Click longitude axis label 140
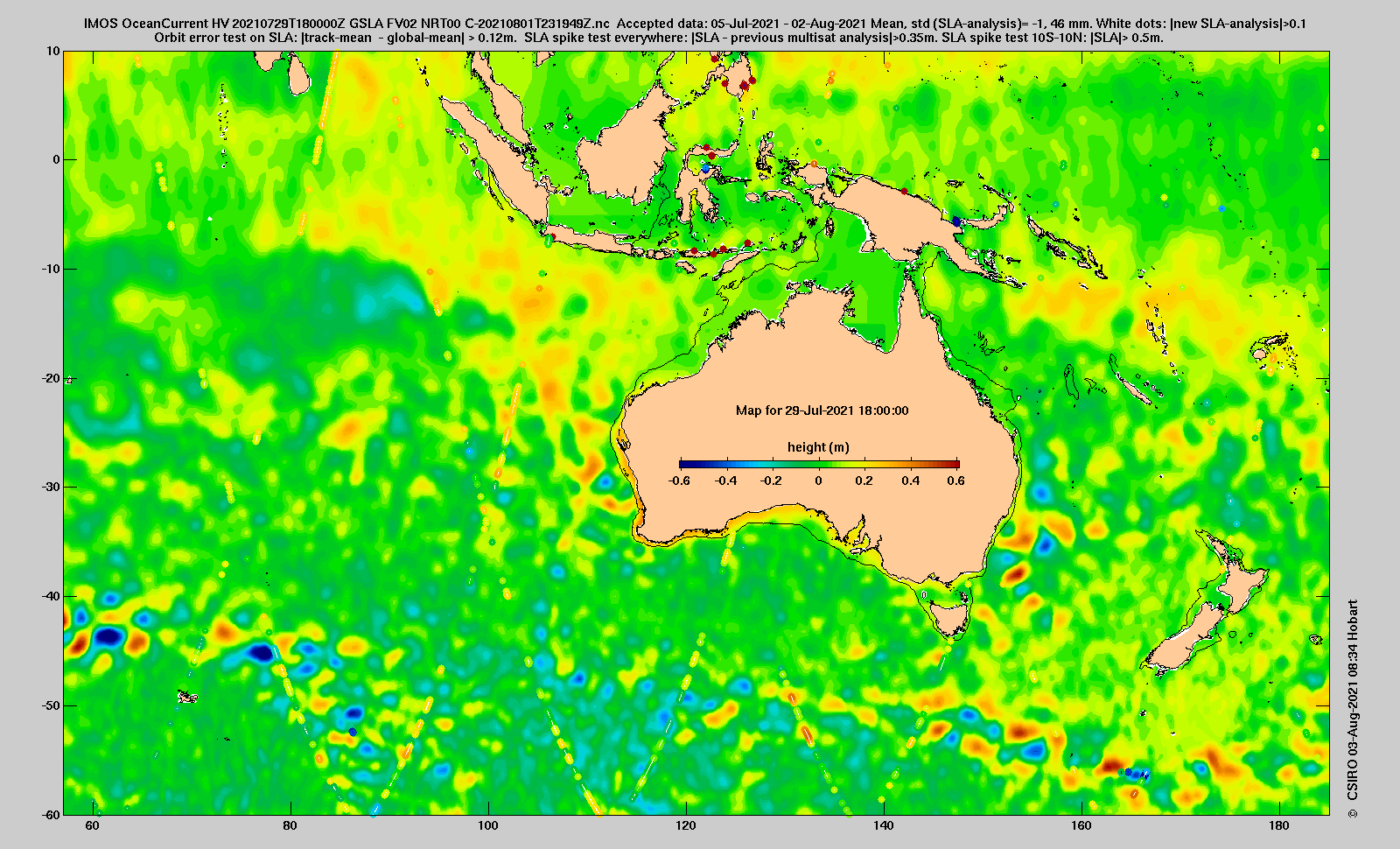The height and width of the screenshot is (849, 1400). click(884, 825)
